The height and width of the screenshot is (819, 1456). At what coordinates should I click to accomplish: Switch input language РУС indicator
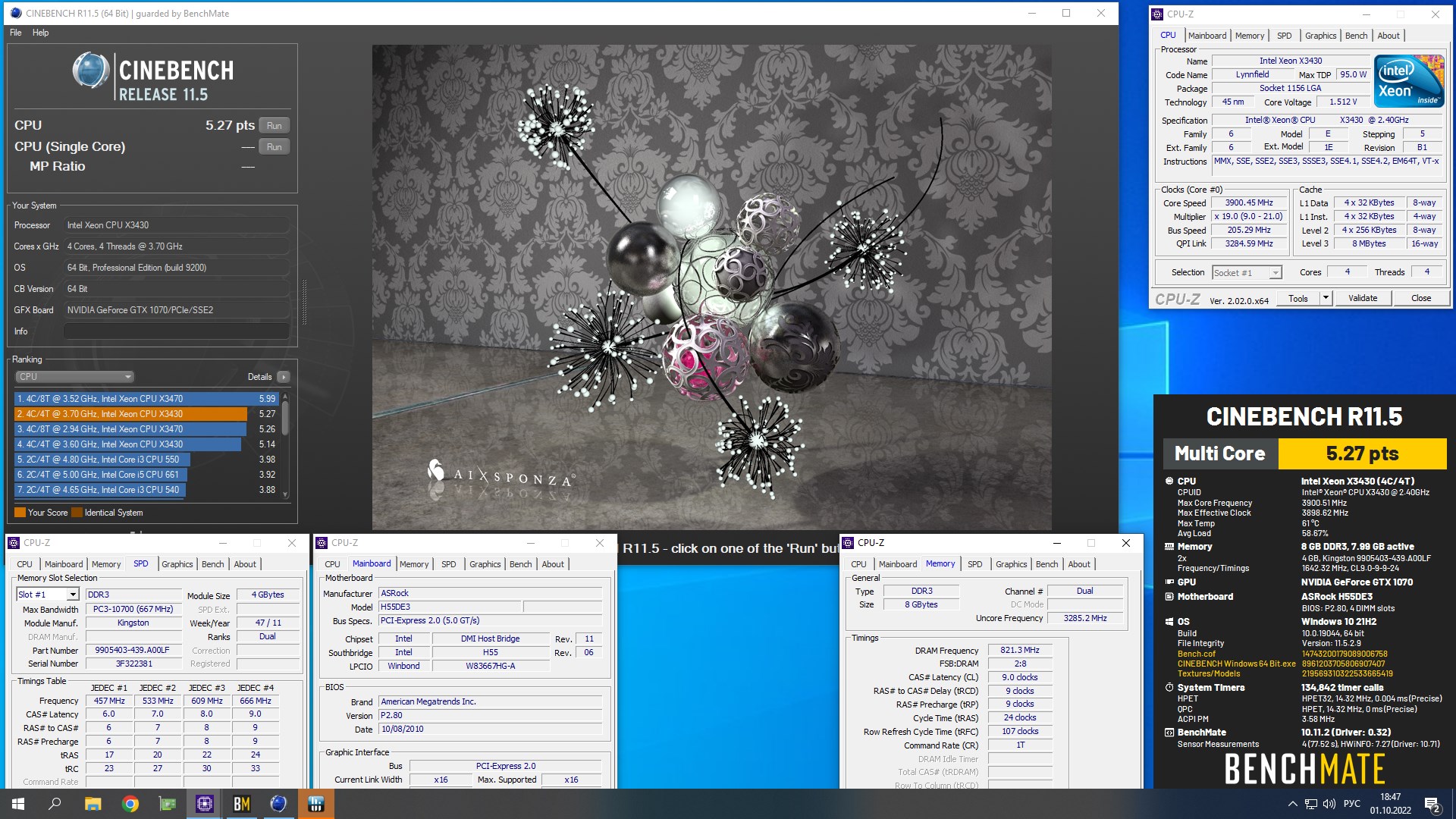1352,804
